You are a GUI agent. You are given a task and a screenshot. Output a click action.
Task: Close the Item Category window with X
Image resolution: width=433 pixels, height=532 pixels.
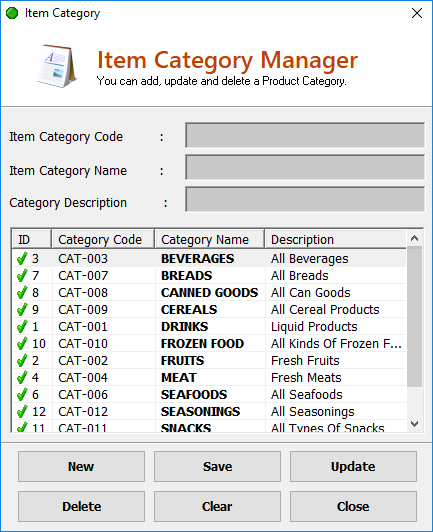point(417,13)
